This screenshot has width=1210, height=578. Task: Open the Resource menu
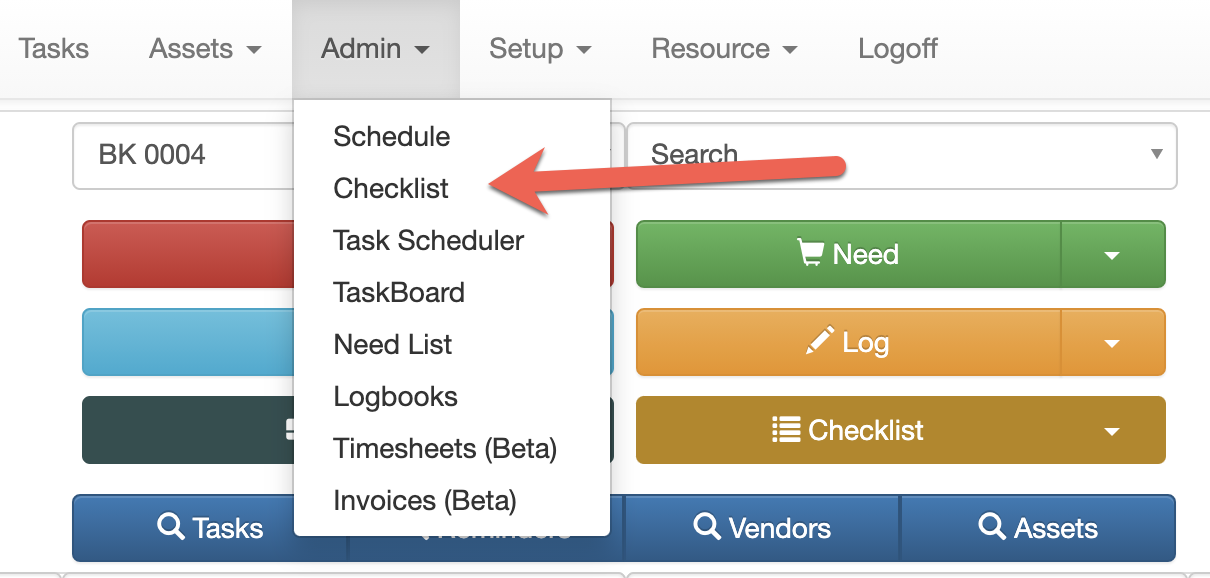click(x=722, y=48)
